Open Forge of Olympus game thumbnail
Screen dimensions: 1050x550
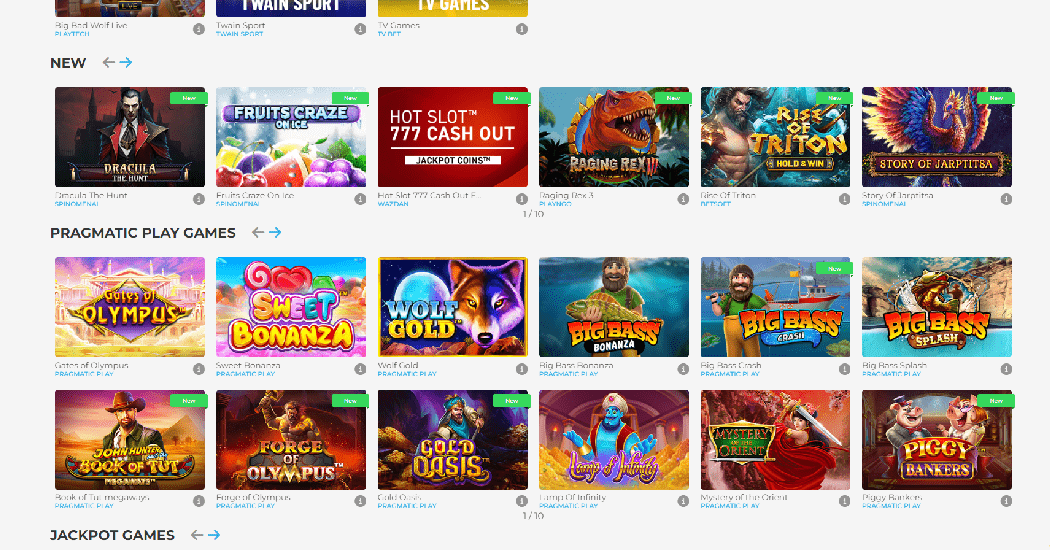coord(291,440)
